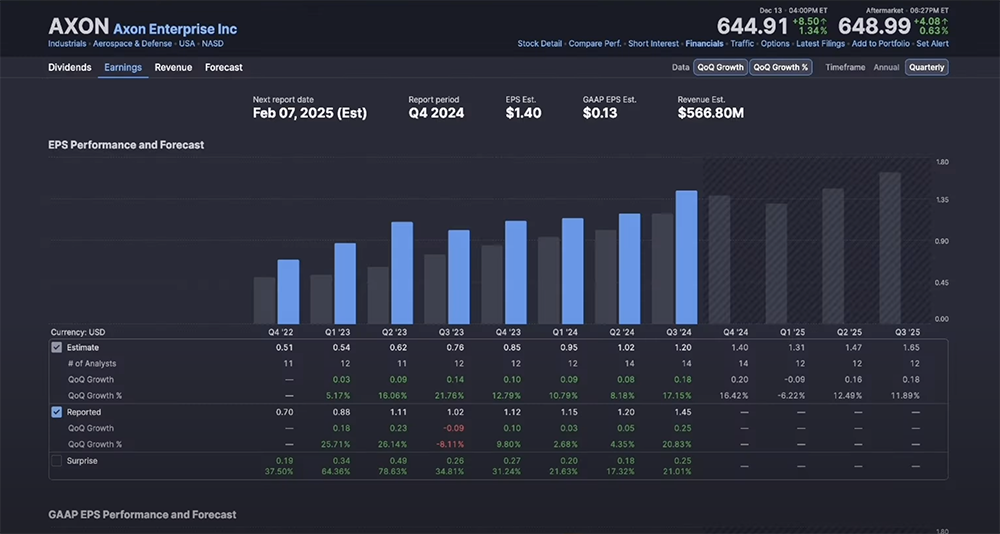Click next report date Feb 07, 2025
This screenshot has width=1000, height=534.
pyautogui.click(x=309, y=114)
